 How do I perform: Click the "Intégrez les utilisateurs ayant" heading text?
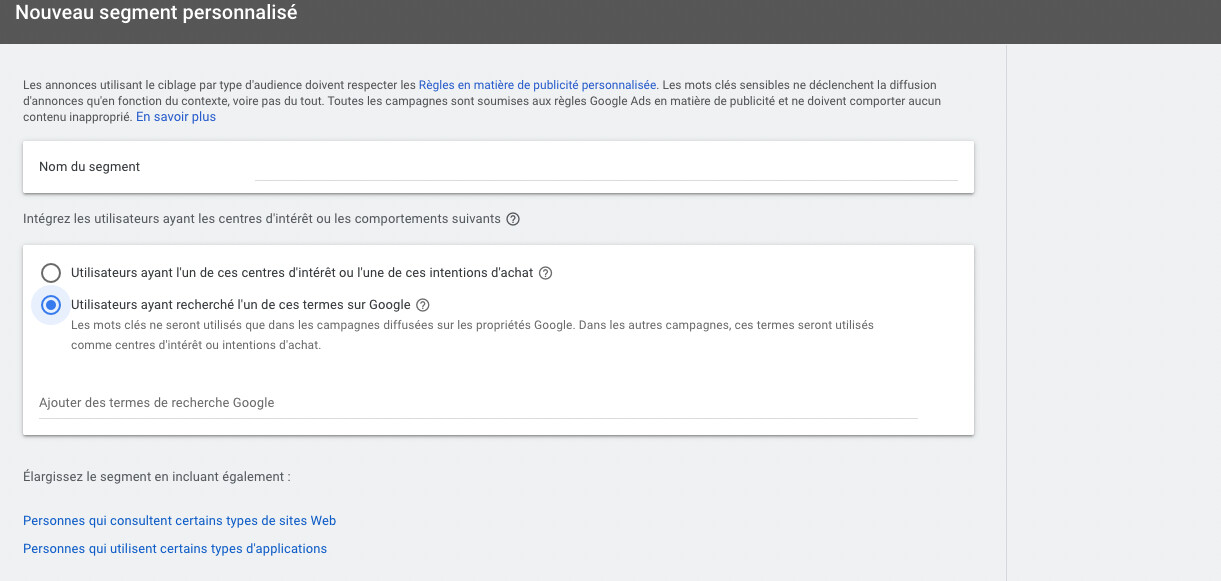(262, 219)
